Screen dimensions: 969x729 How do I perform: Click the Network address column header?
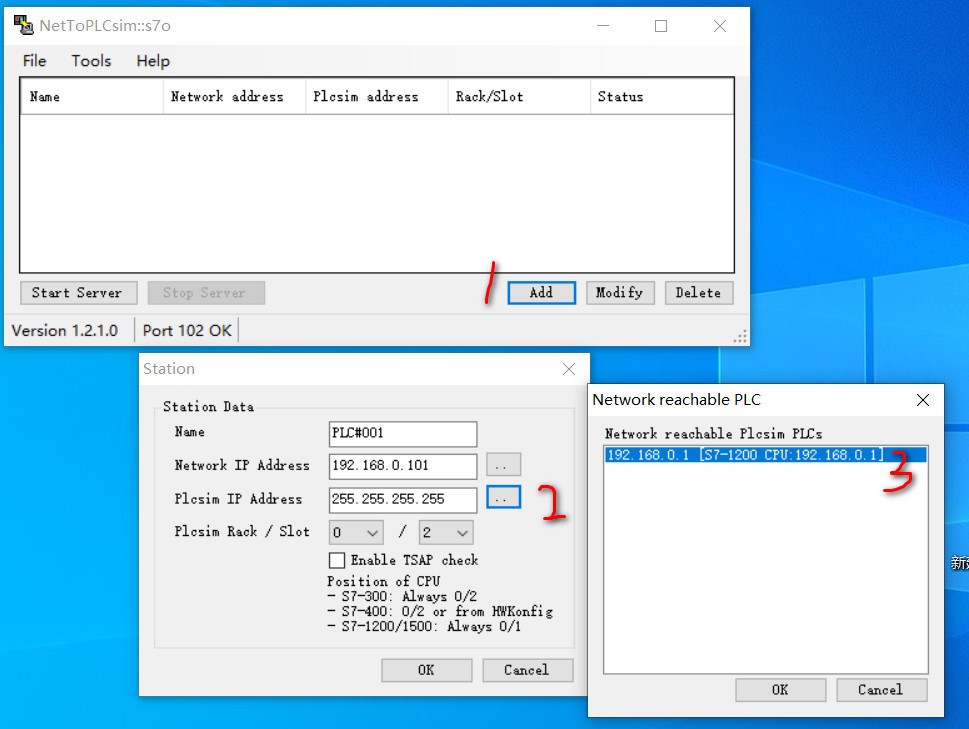tap(227, 97)
